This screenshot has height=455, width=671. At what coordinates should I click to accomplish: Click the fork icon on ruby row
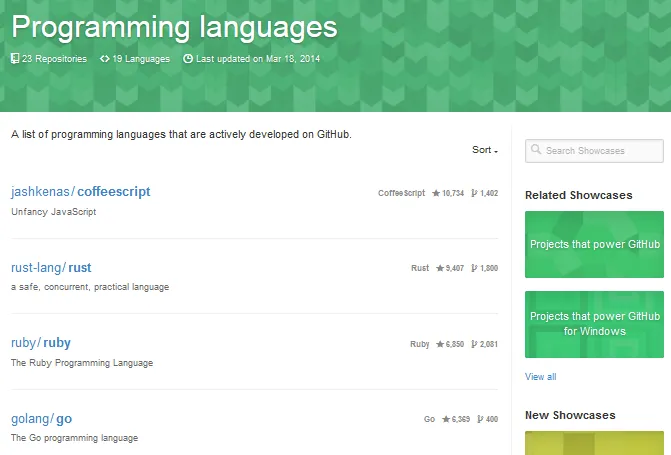474,344
